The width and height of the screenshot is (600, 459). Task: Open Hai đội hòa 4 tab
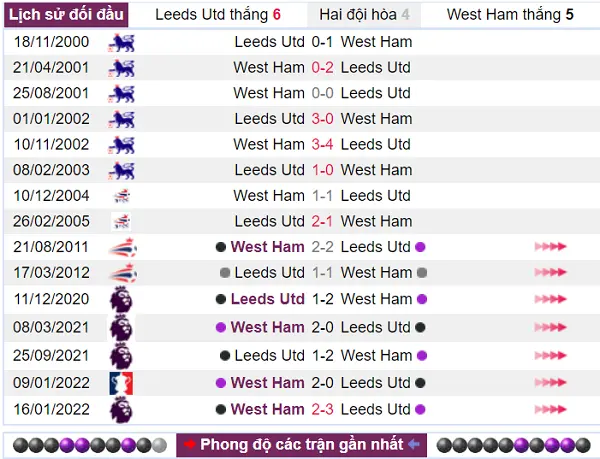tap(364, 15)
